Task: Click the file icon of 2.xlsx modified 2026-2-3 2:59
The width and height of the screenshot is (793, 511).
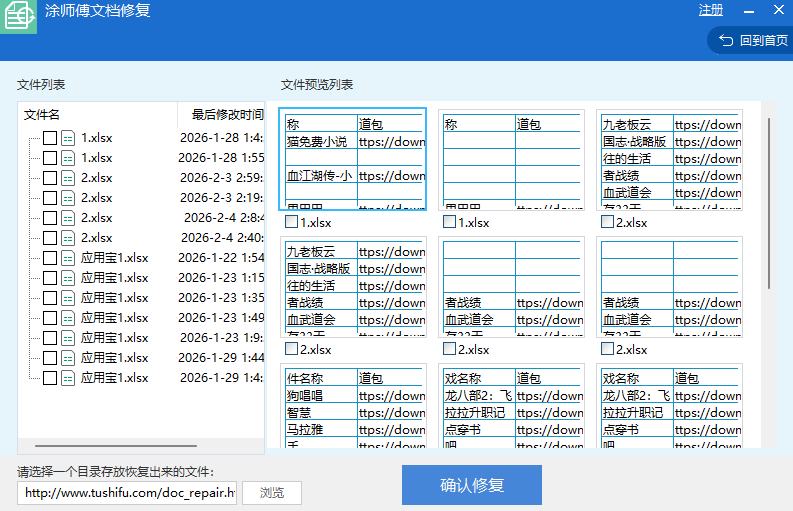Action: click(x=68, y=178)
